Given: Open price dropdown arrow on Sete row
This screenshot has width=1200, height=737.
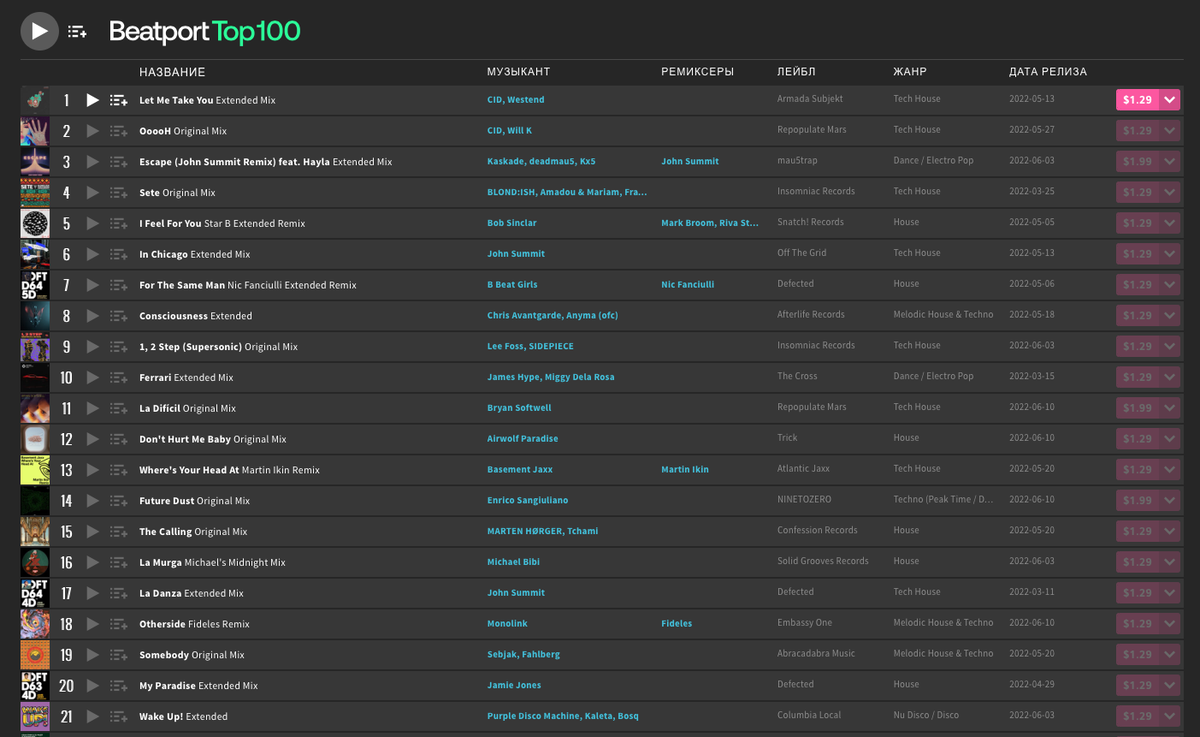Looking at the screenshot, I should pos(1169,193).
